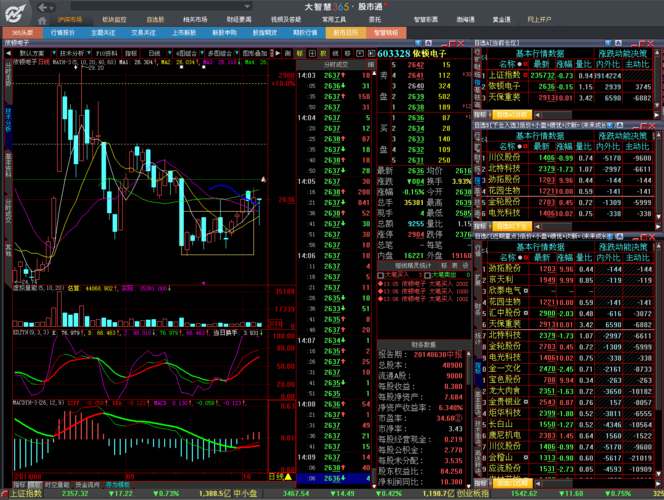Image resolution: width=664 pixels, height=500 pixels.
Task: Toggle the yellow 权 rights-adjust icon
Action: pyautogui.click(x=324, y=53)
